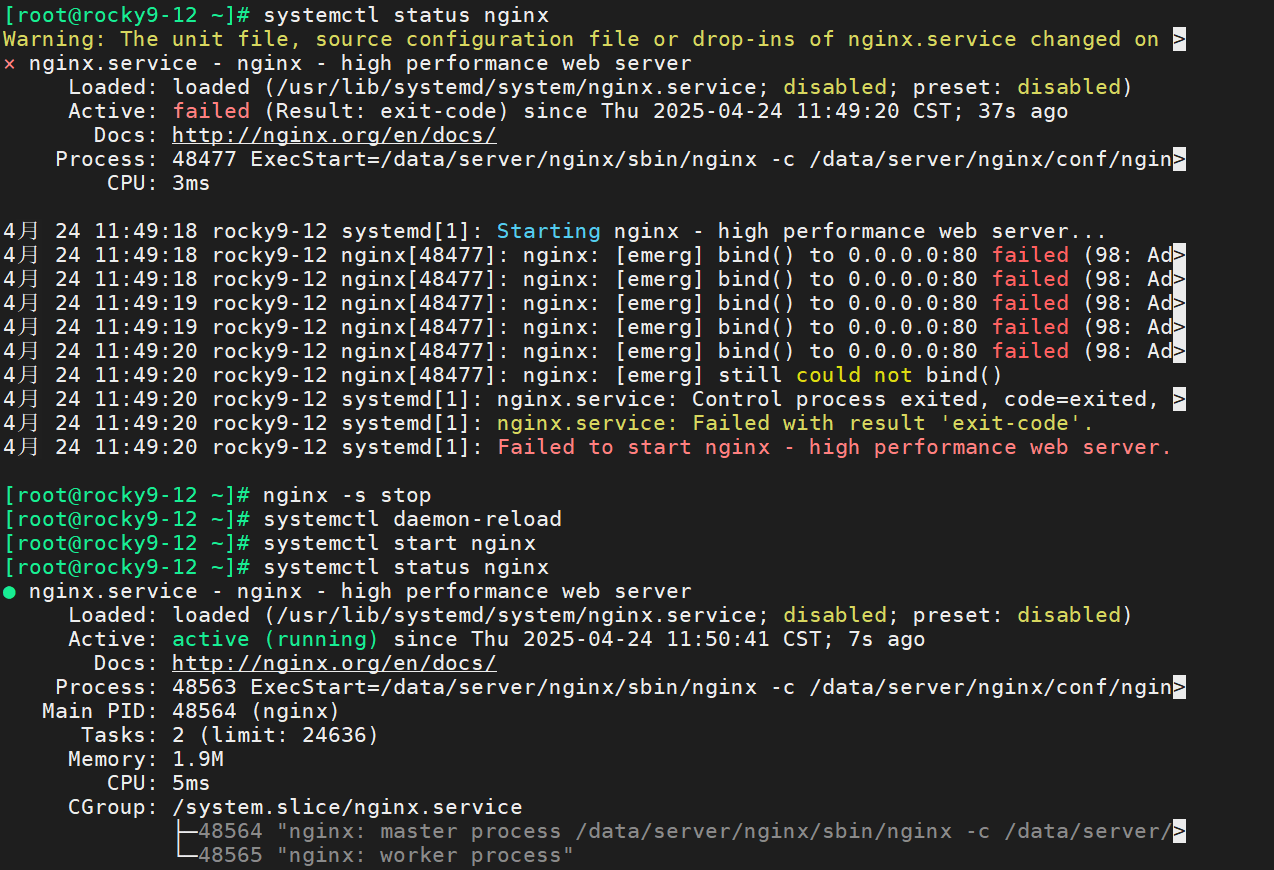Click CGroup '/system.slice/nginx.service' path
Image resolution: width=1274 pixels, height=870 pixels.
point(347,807)
